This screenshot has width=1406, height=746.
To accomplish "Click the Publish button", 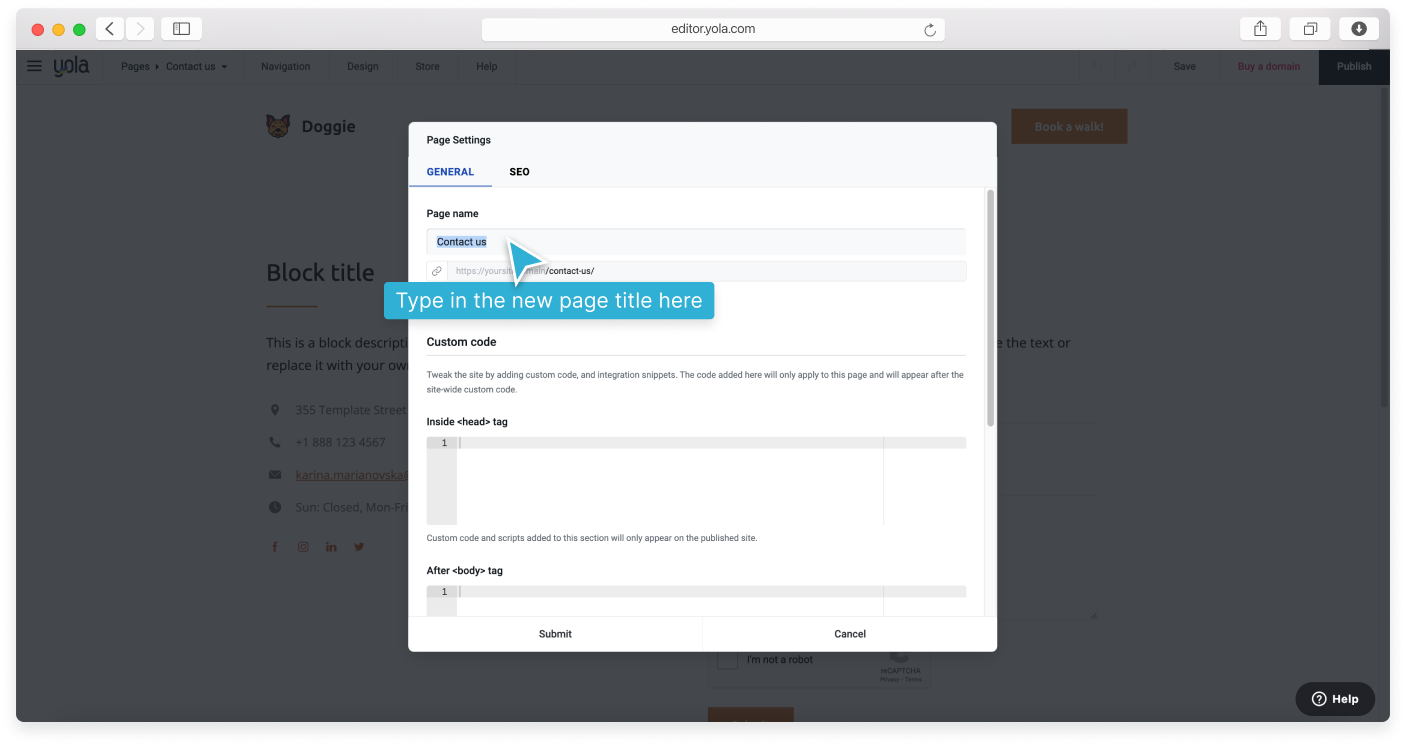I will (1353, 67).
